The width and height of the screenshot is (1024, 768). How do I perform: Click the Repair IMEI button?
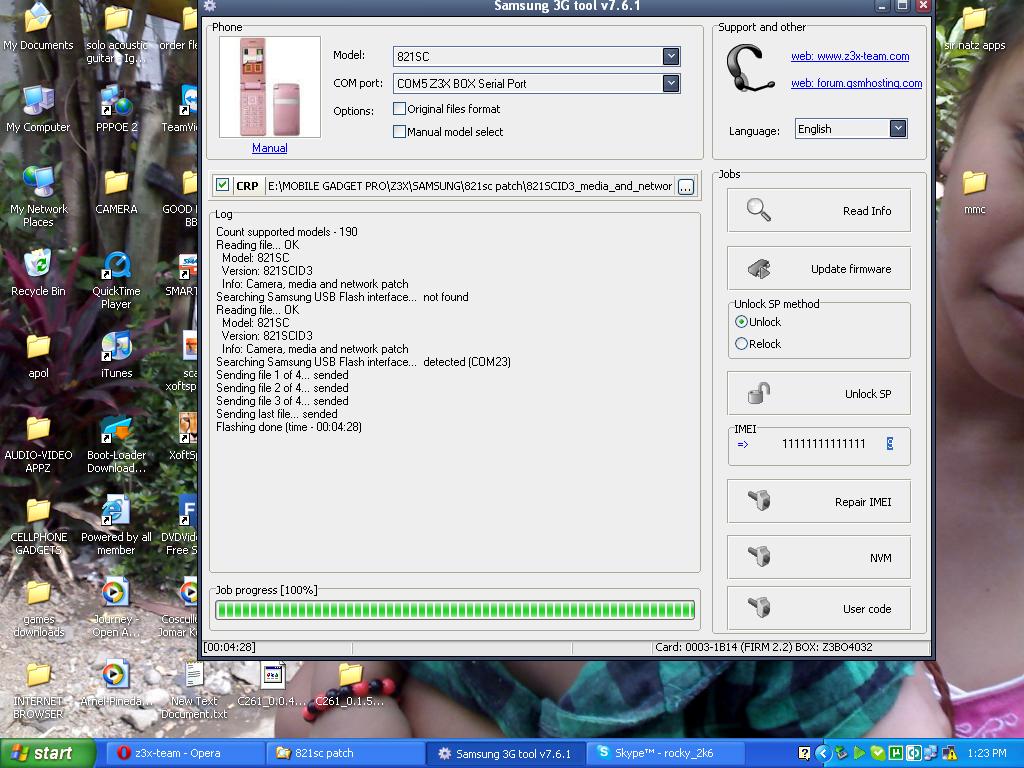click(x=818, y=501)
